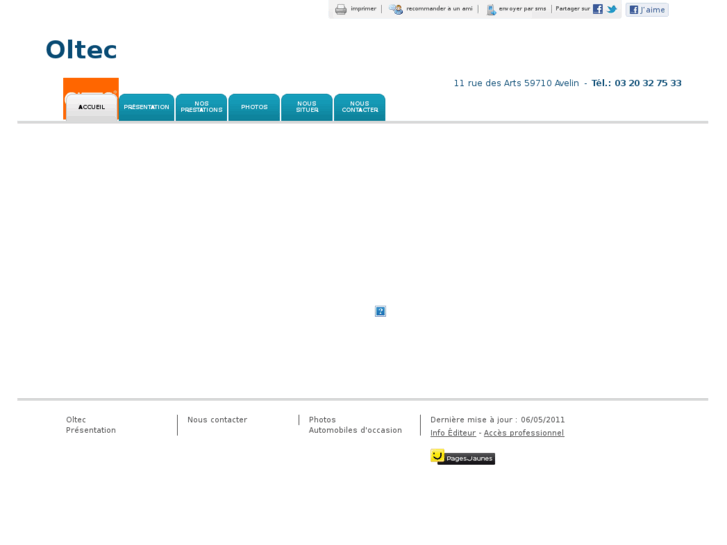Image resolution: width=727 pixels, height=545 pixels.
Task: Click the printer icon to print
Action: [x=341, y=9]
